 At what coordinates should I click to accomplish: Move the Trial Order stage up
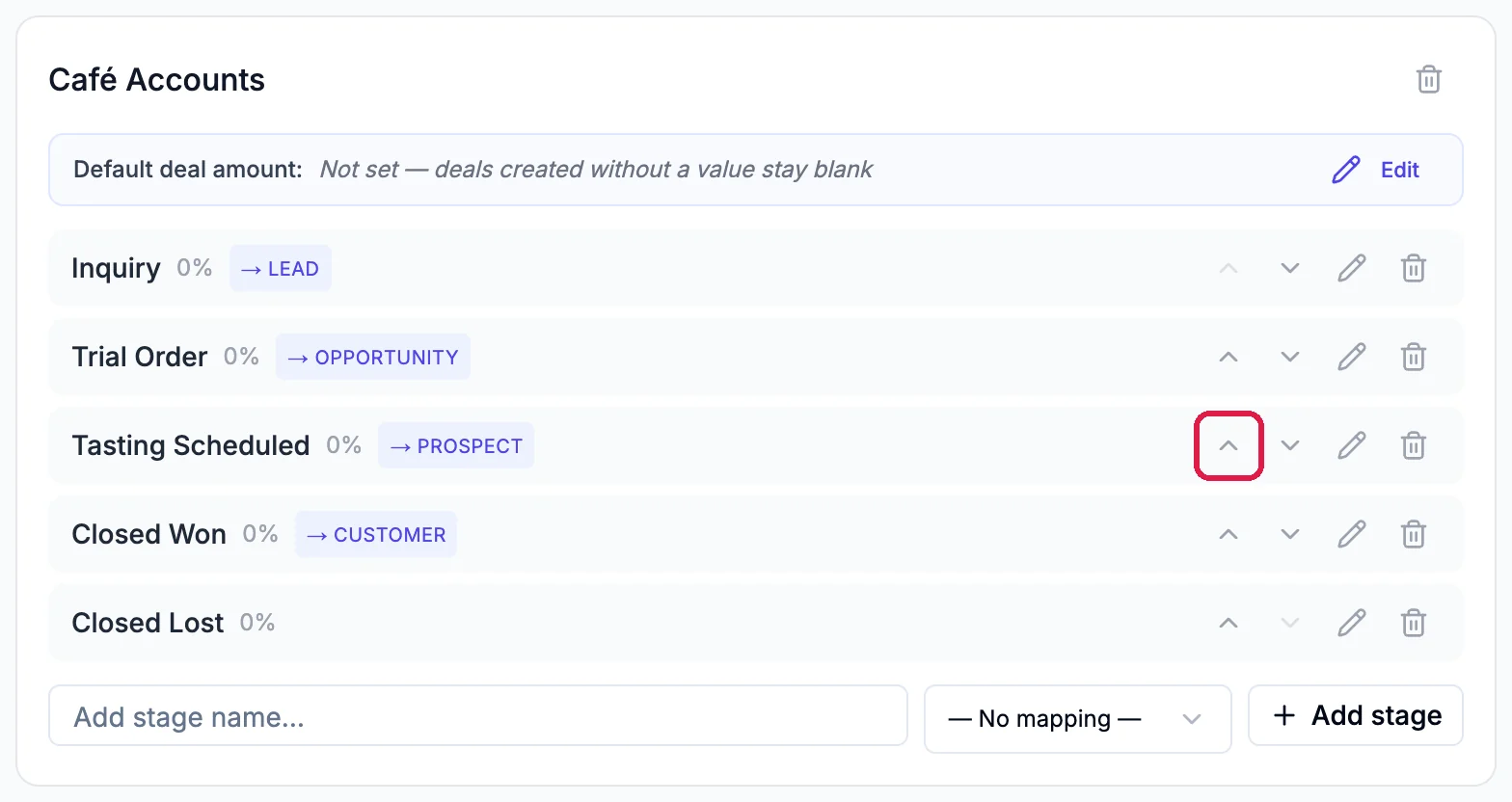point(1228,357)
